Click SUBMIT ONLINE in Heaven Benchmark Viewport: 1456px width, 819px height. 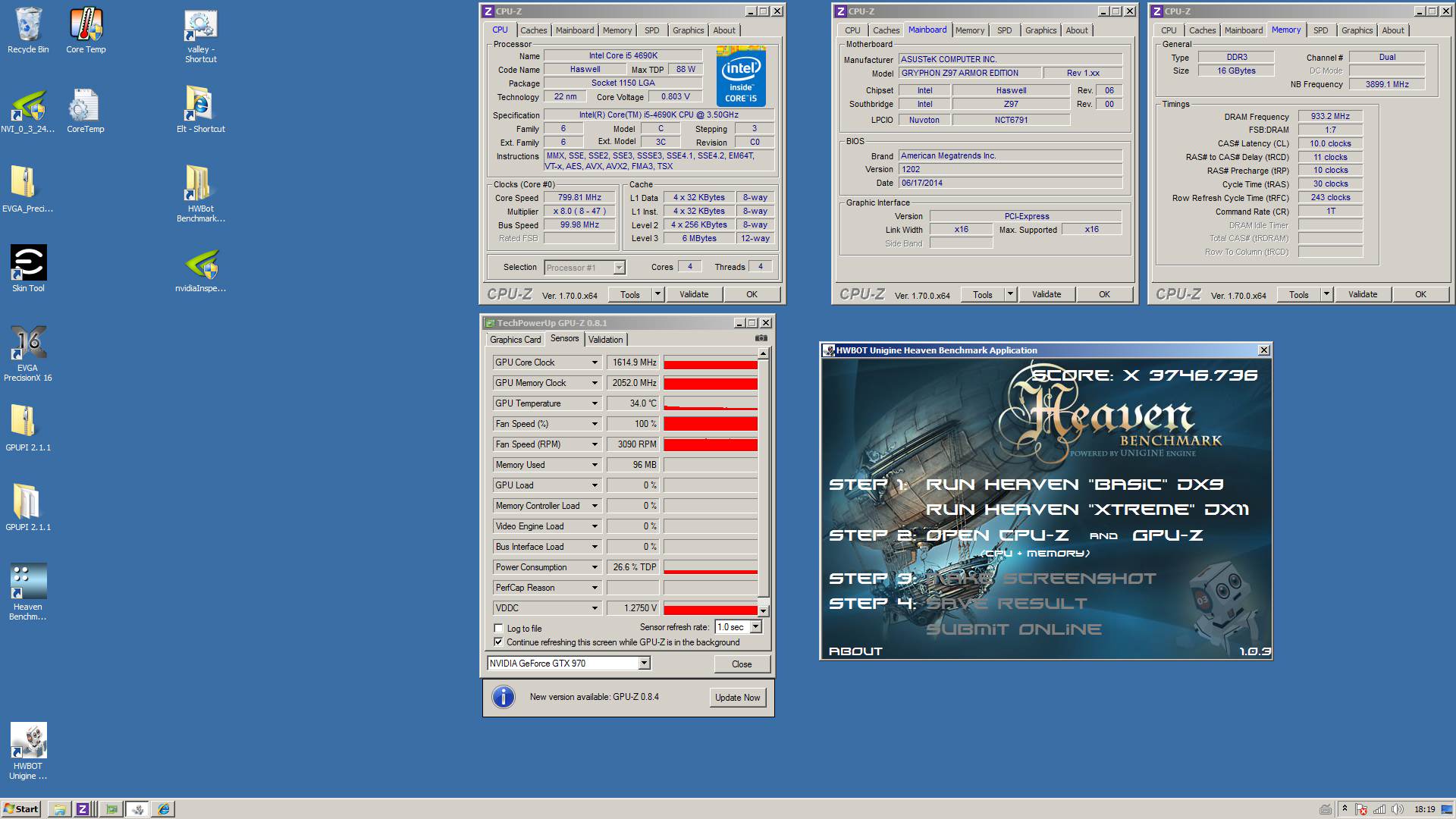1013,629
